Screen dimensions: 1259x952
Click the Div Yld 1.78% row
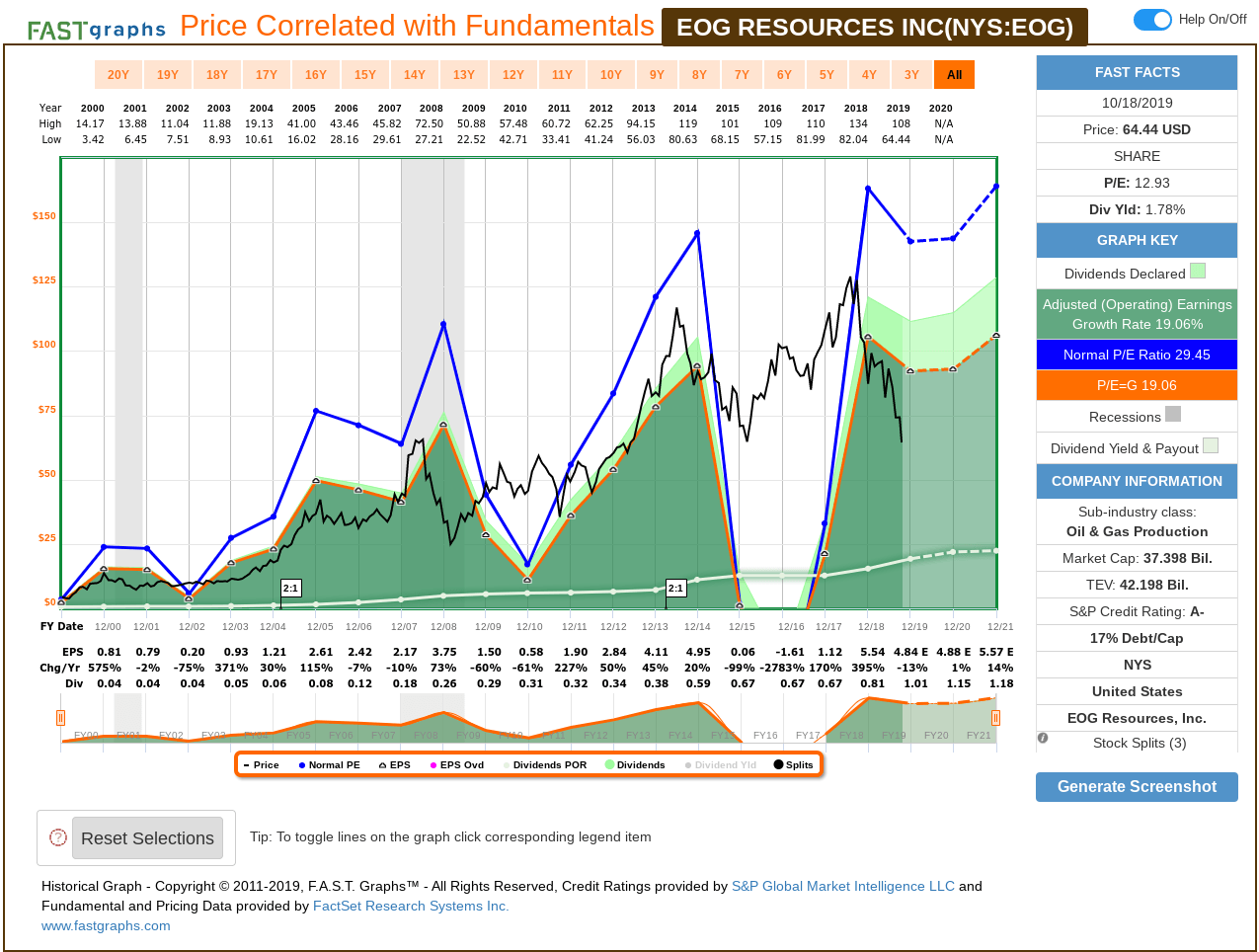1137,209
